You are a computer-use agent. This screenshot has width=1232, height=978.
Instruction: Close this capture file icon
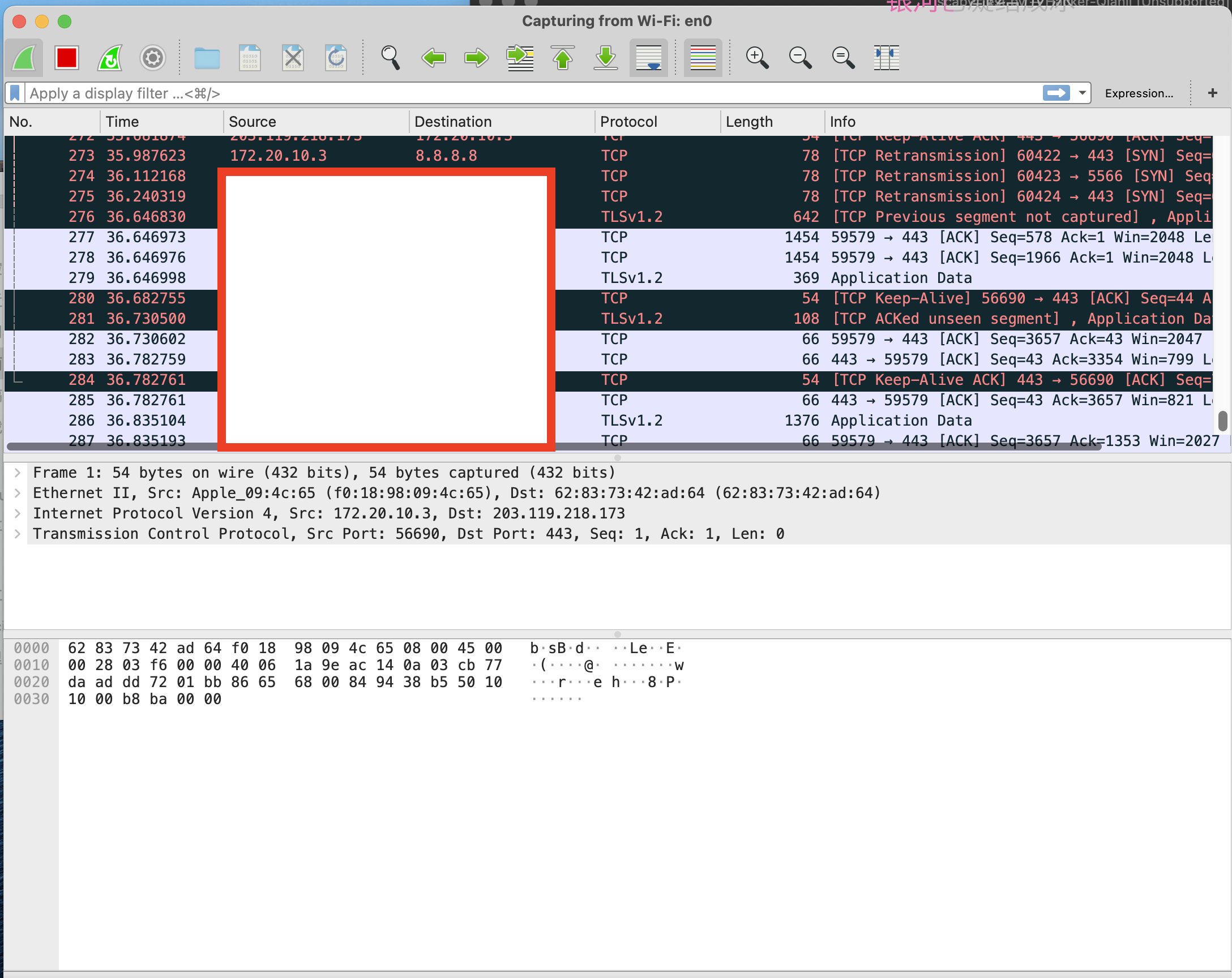click(x=293, y=58)
